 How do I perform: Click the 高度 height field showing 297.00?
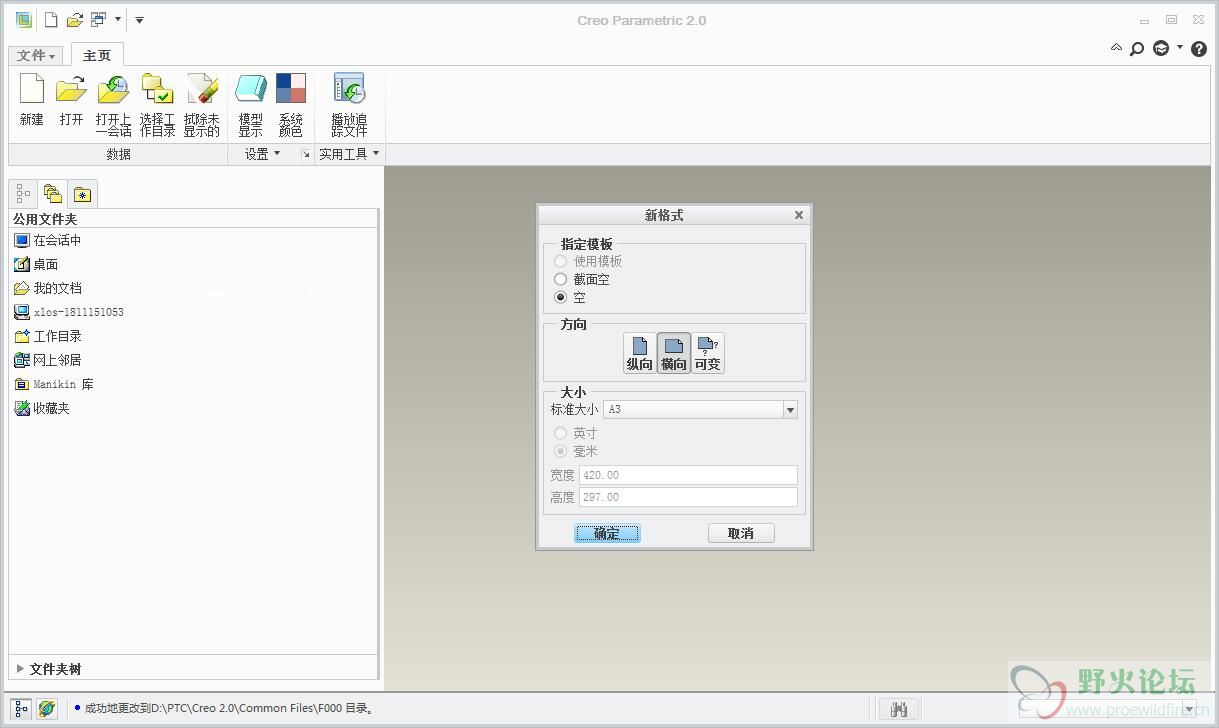[688, 497]
